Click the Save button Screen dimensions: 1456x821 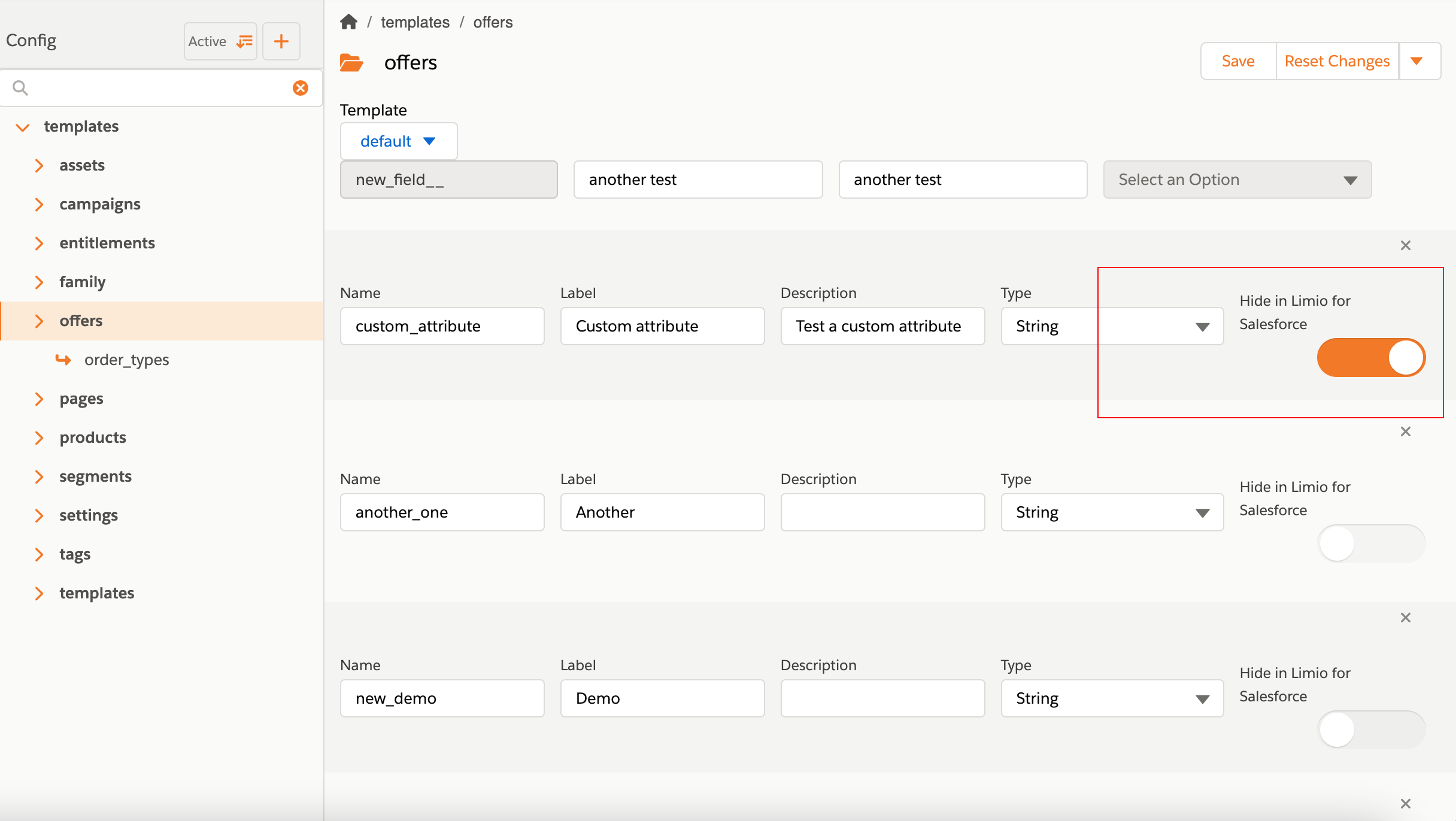click(1238, 61)
